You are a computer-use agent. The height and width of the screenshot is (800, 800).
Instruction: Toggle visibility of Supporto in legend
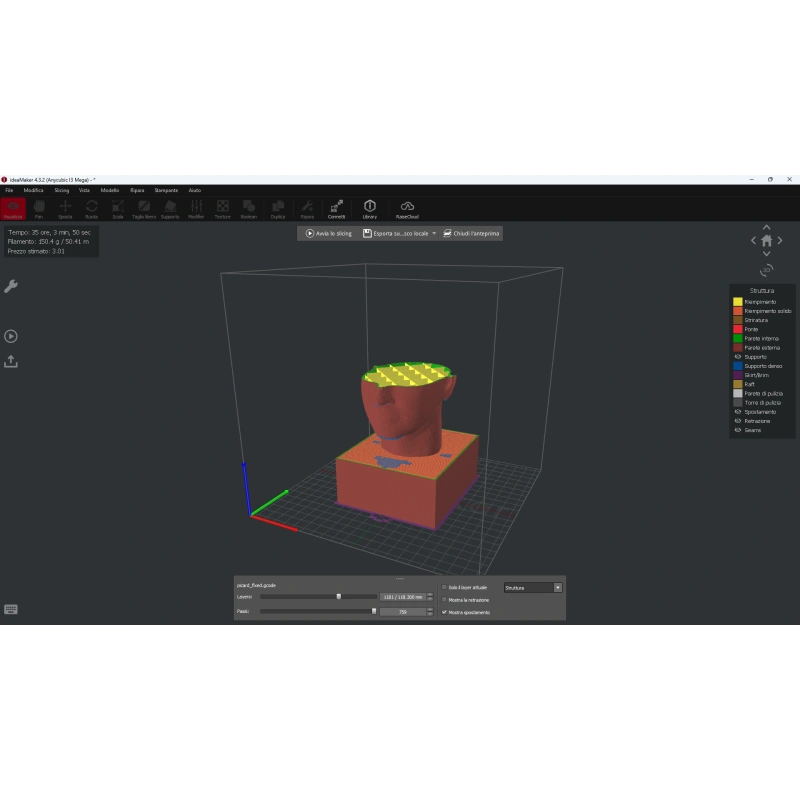pyautogui.click(x=738, y=357)
